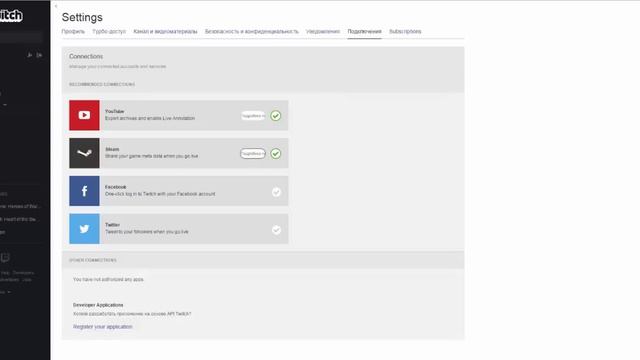Click the Facebook connection title text
This screenshot has height=360, width=640.
[116, 187]
